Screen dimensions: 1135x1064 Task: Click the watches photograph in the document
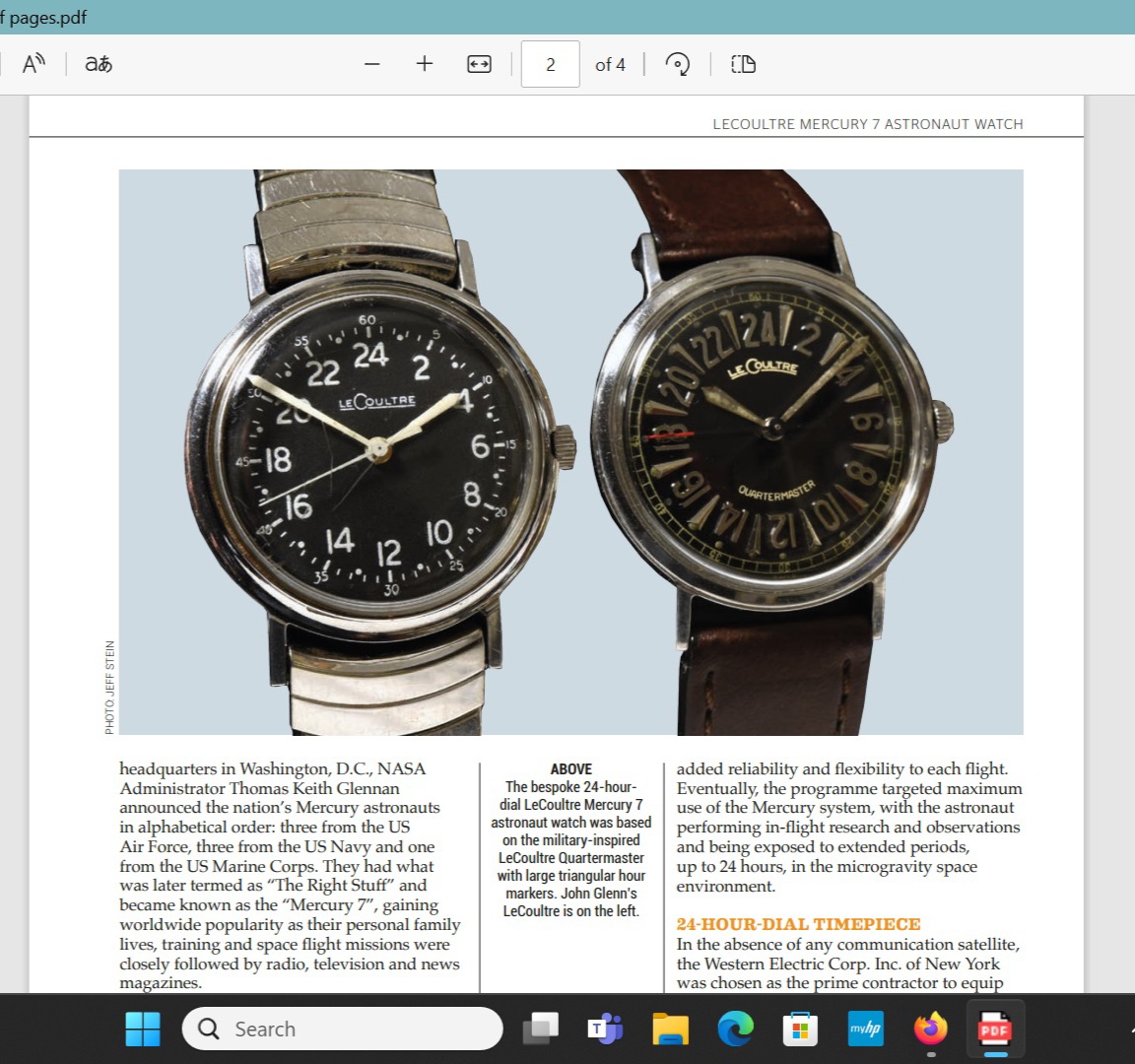click(x=570, y=452)
